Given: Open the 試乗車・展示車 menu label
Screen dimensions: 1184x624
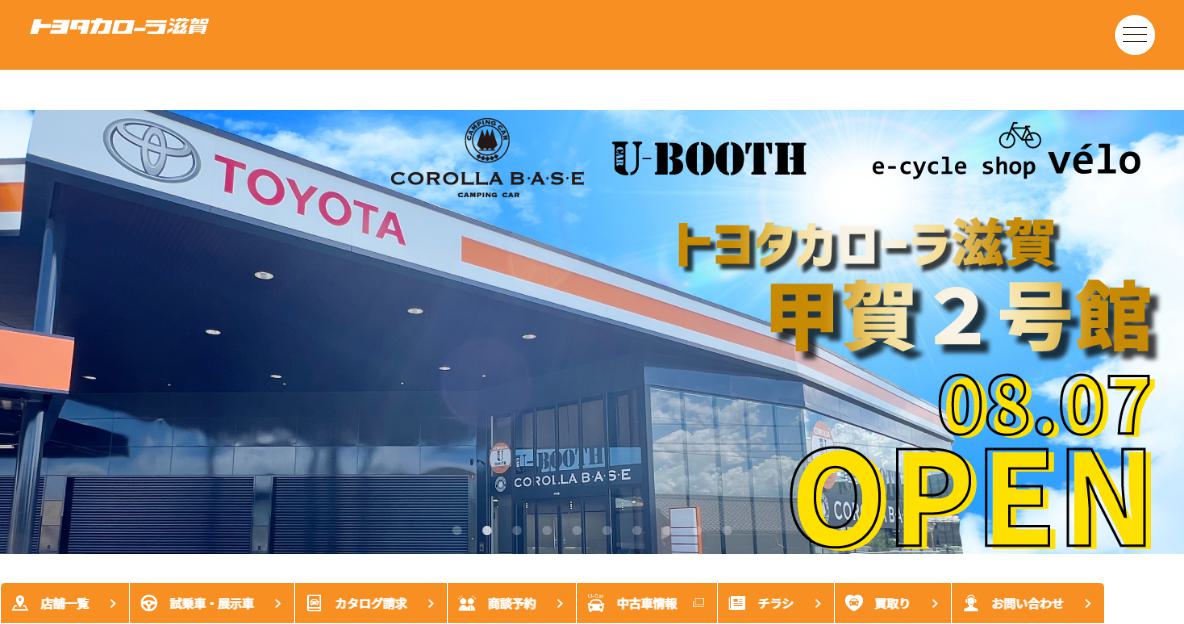Looking at the screenshot, I should click(211, 604).
